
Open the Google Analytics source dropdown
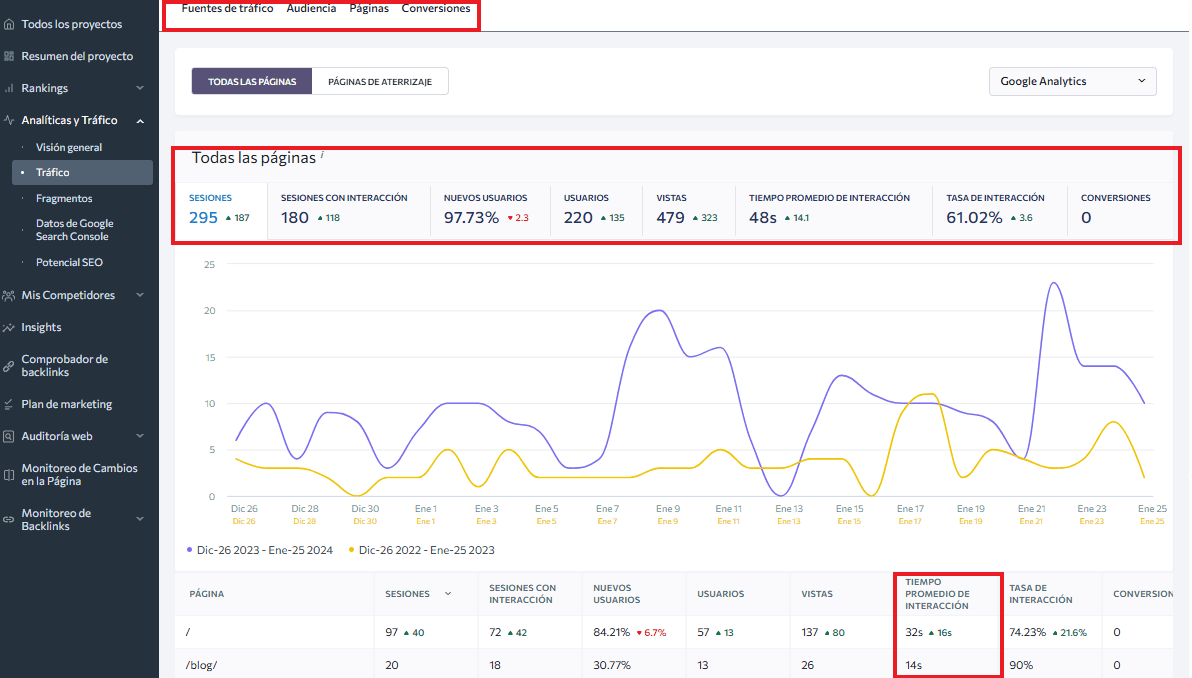tap(1072, 81)
